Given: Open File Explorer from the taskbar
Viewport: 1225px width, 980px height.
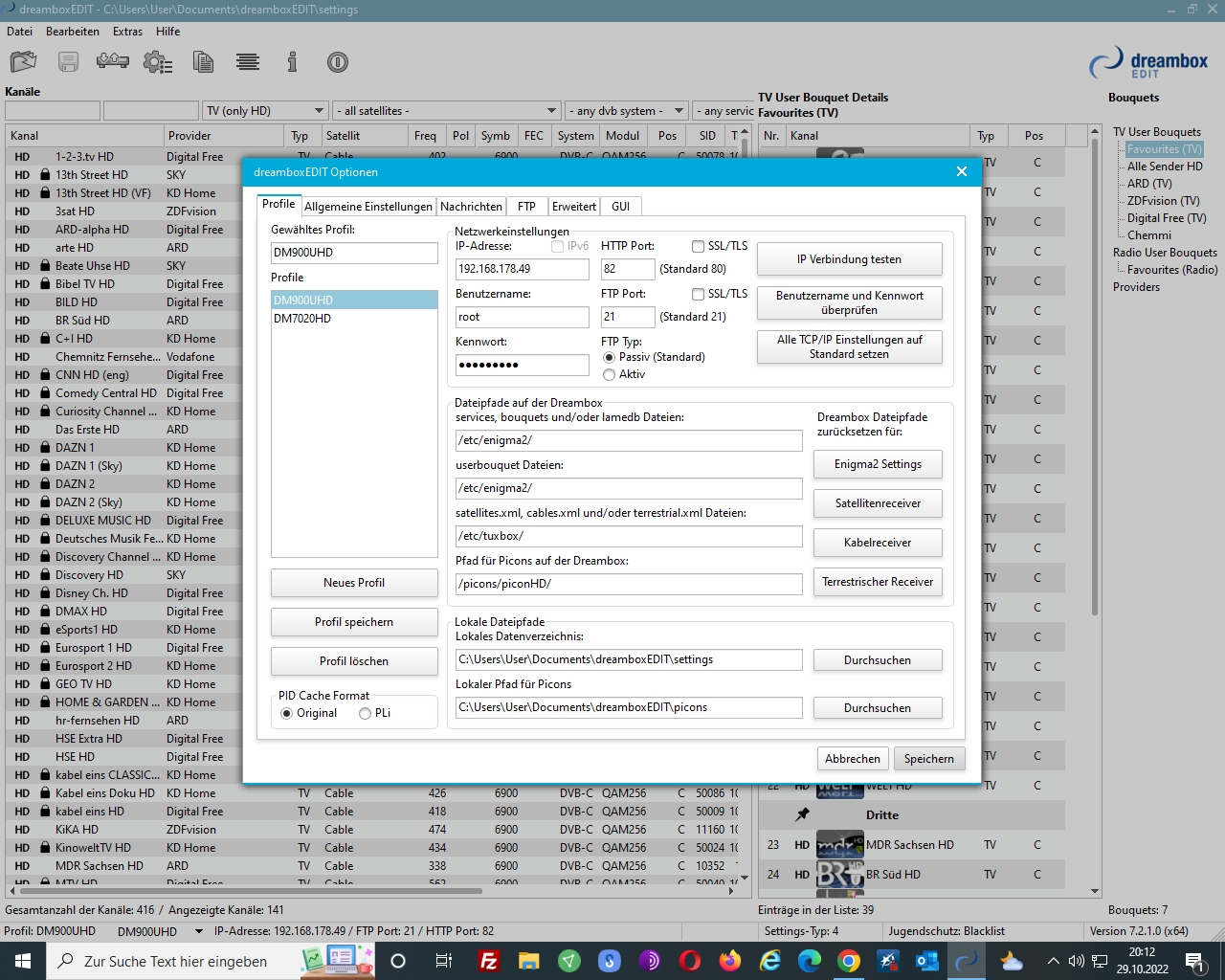Looking at the screenshot, I should (529, 961).
